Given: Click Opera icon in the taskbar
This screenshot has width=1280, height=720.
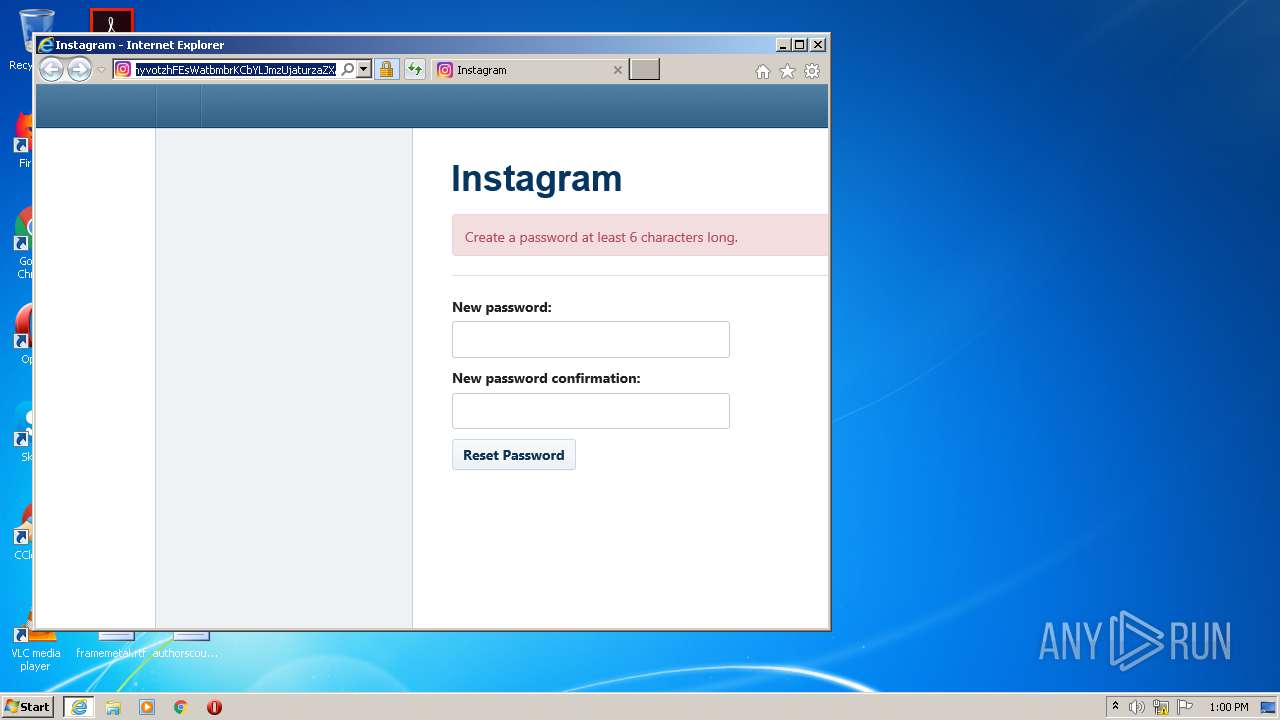Looking at the screenshot, I should tap(214, 707).
